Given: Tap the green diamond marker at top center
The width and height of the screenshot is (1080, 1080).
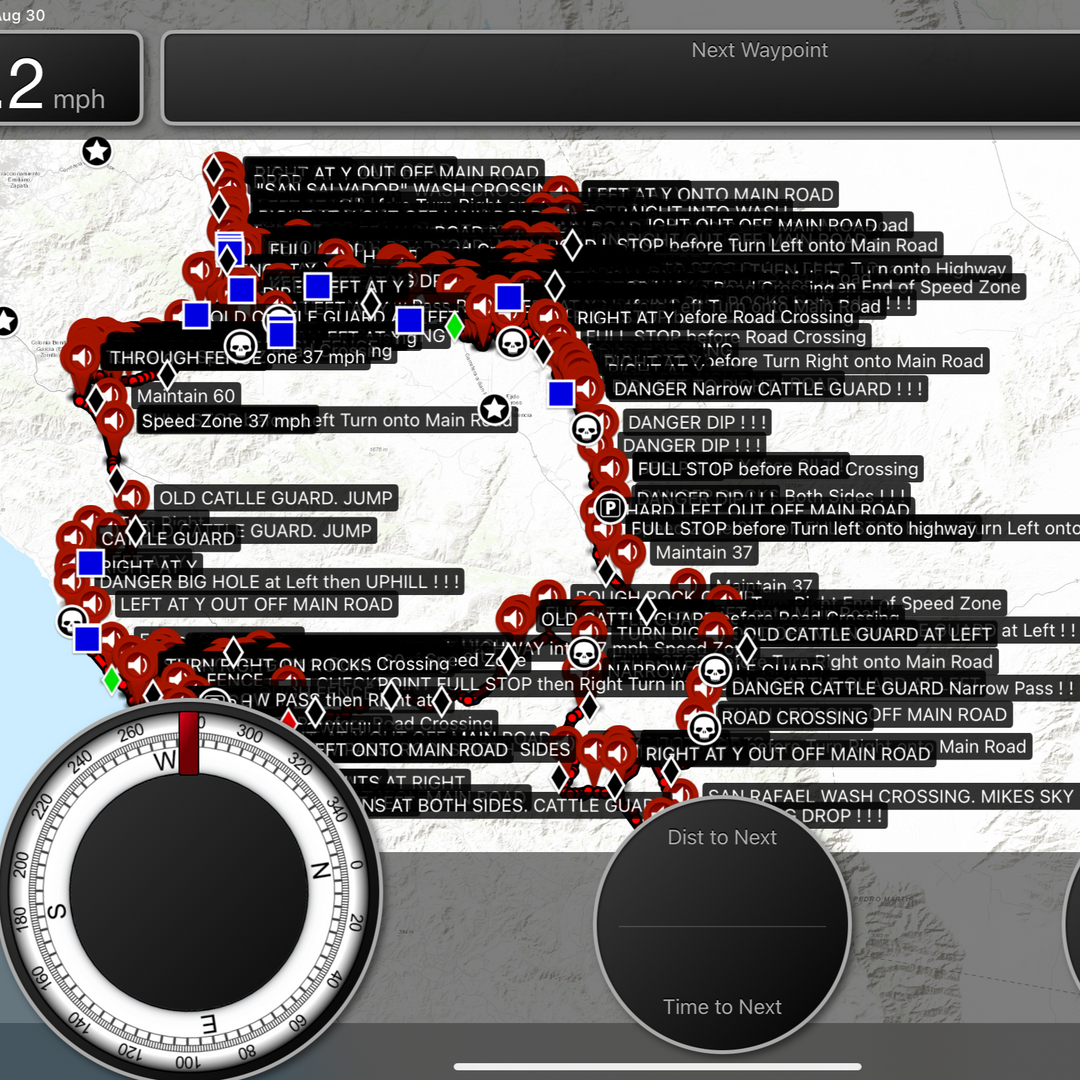Looking at the screenshot, I should coord(454,326).
